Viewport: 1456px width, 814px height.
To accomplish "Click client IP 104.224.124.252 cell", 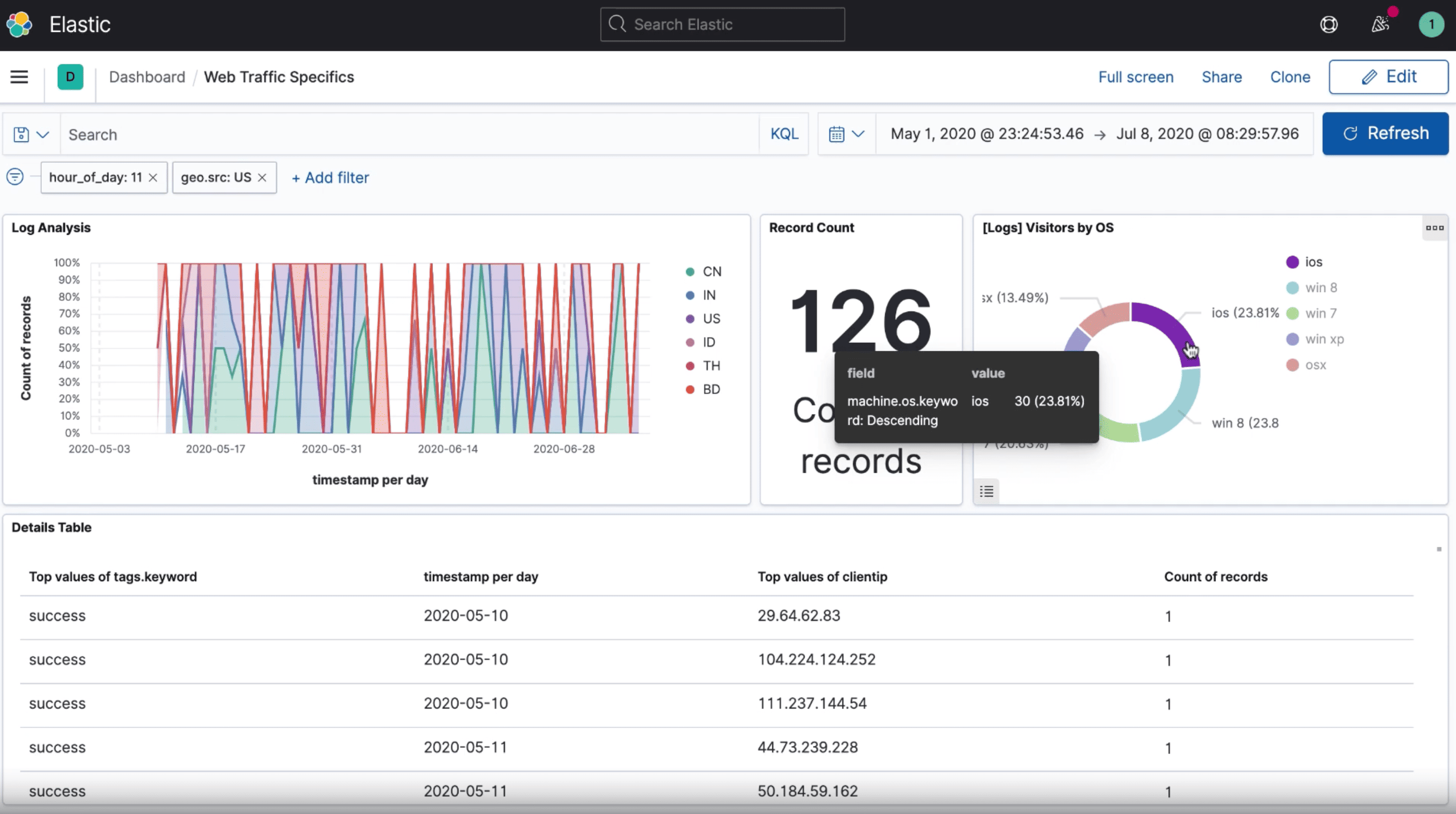I will (817, 660).
